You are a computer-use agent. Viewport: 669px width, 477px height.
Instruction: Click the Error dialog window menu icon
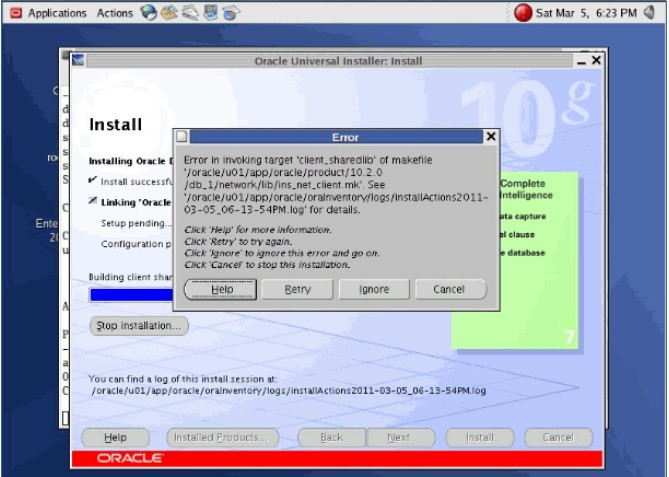tap(182, 137)
